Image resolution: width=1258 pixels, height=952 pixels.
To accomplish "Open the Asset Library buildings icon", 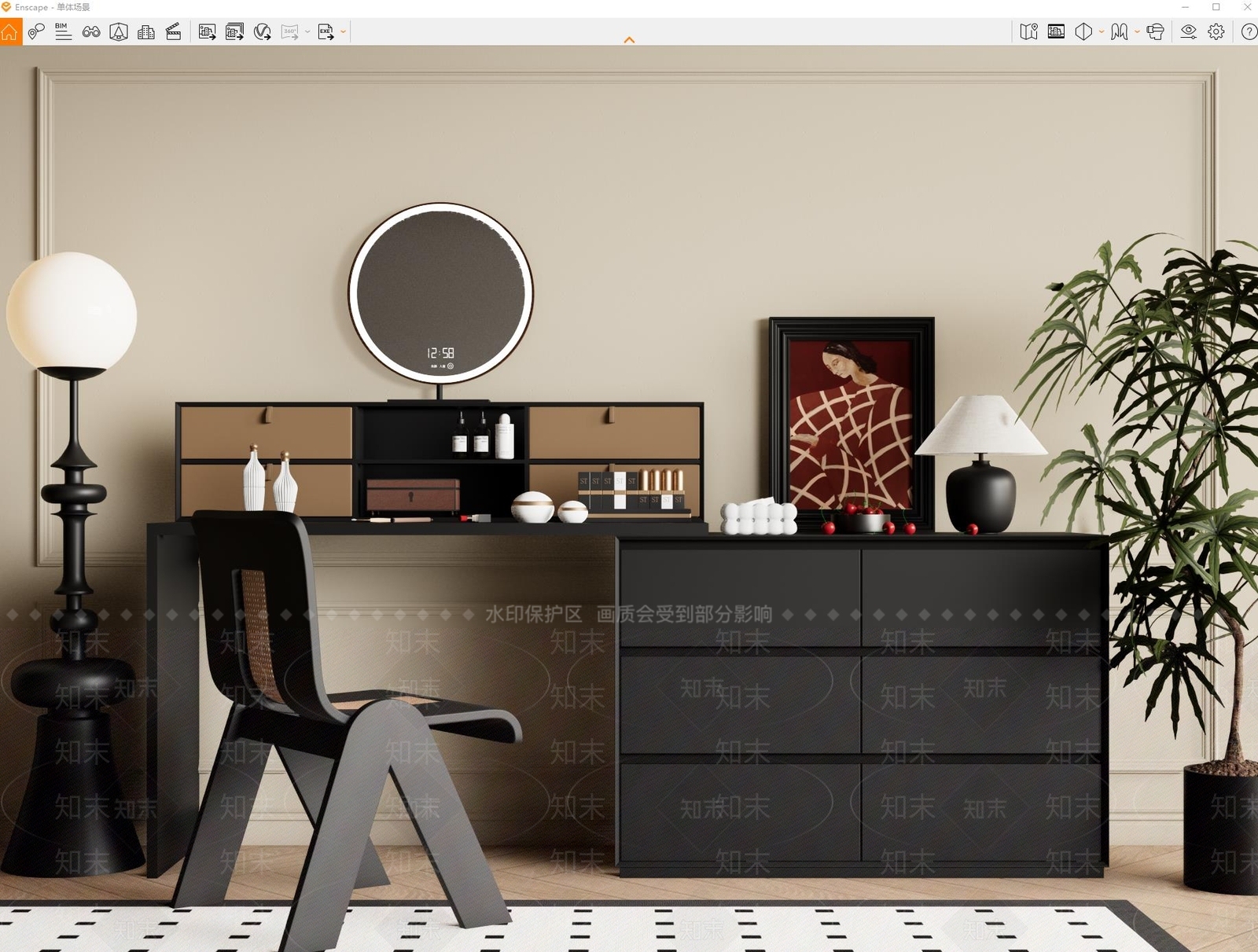I will tap(146, 31).
